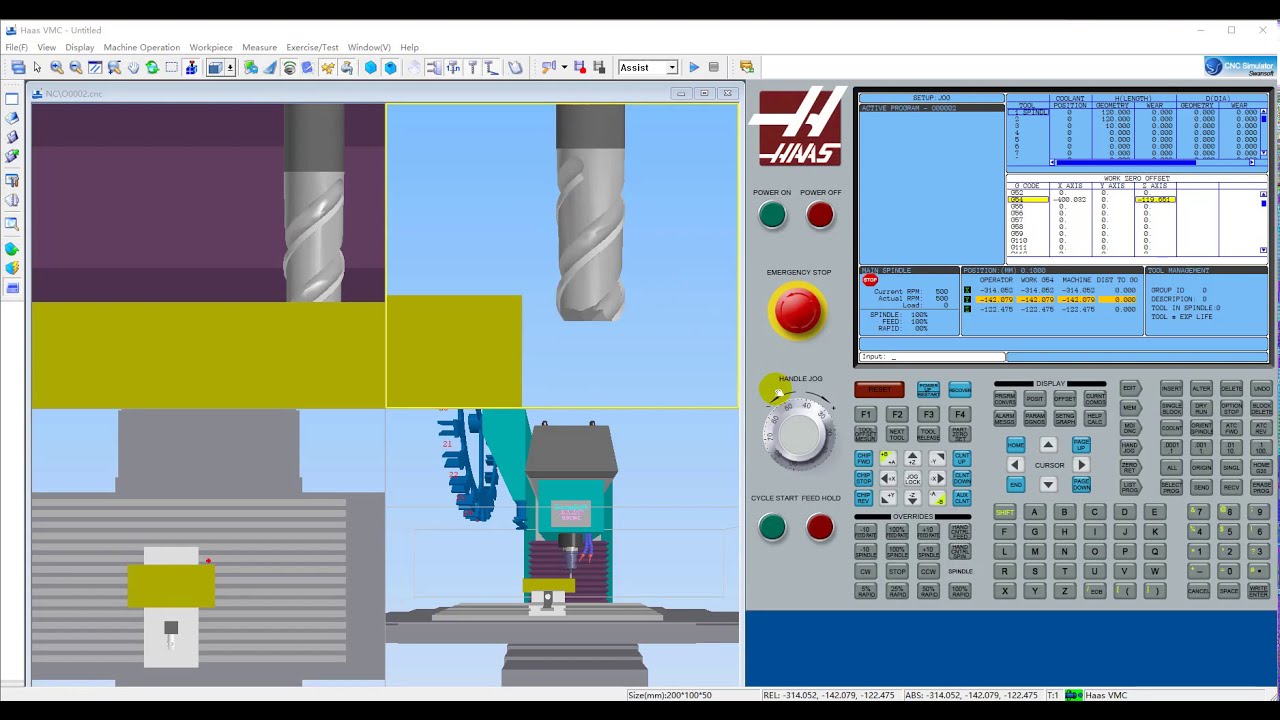
Task: Open the Measure menu
Action: click(x=259, y=47)
